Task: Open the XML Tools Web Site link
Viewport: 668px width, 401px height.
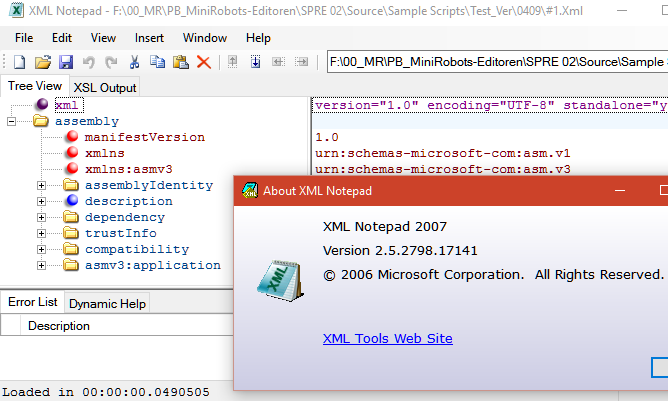Action: [x=388, y=338]
